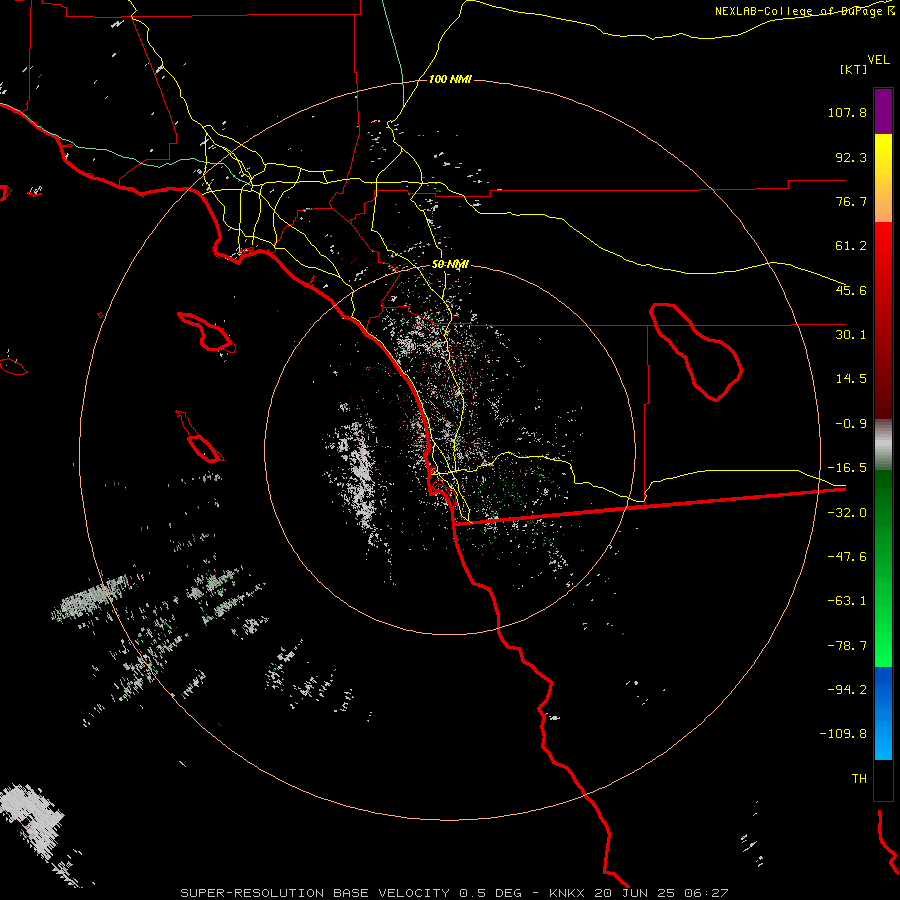Select the 92.3 legend value
The height and width of the screenshot is (900, 900).
pos(851,157)
